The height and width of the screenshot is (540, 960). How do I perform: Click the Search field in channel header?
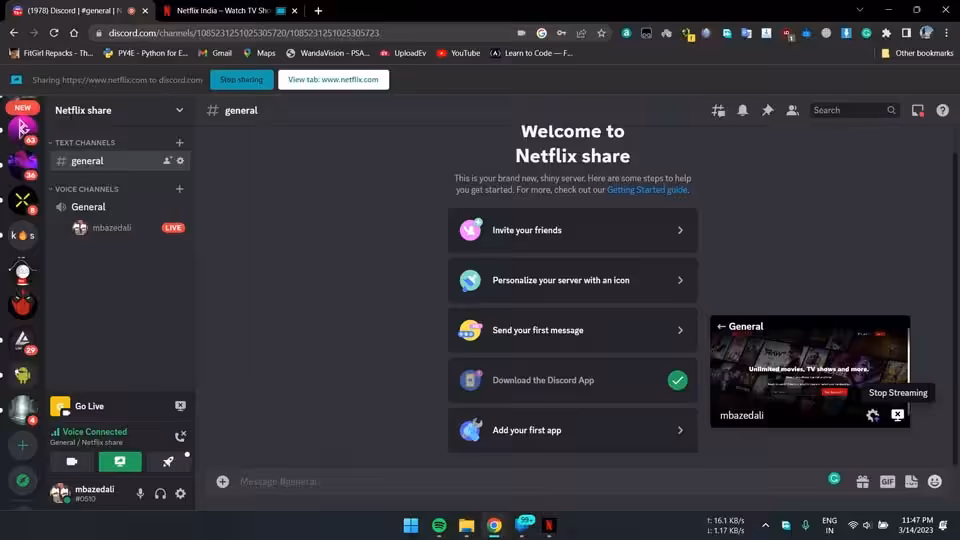854,110
